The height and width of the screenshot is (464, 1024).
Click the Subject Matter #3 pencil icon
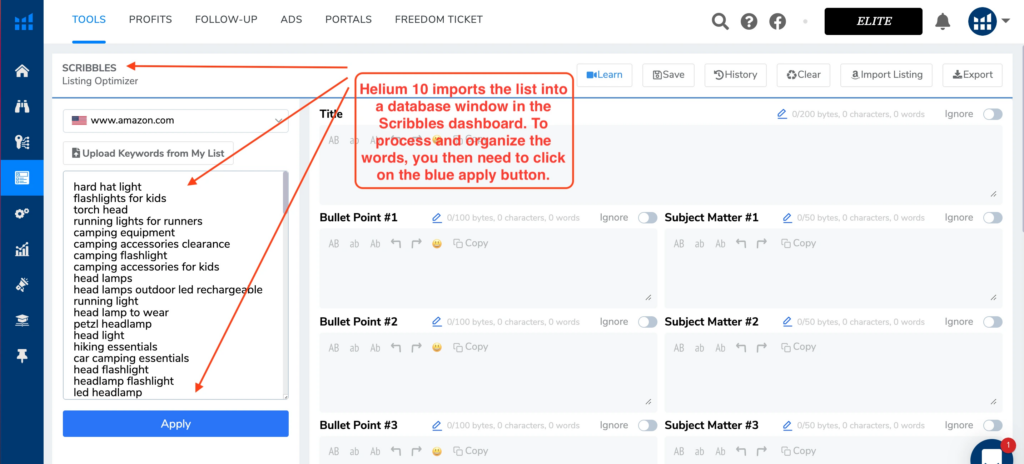[x=787, y=425]
